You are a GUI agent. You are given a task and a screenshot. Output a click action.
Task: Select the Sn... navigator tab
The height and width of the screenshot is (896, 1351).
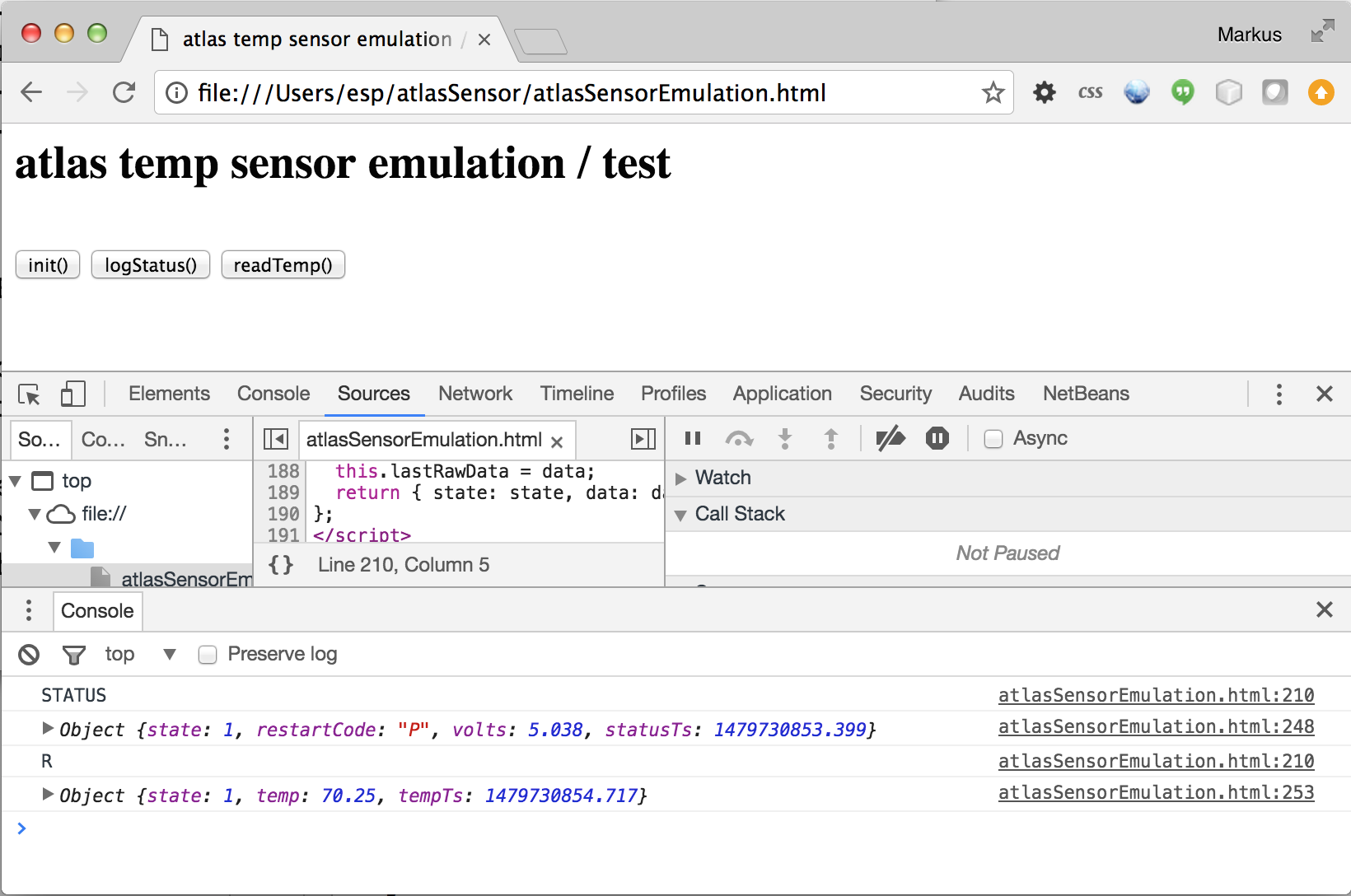coord(165,440)
